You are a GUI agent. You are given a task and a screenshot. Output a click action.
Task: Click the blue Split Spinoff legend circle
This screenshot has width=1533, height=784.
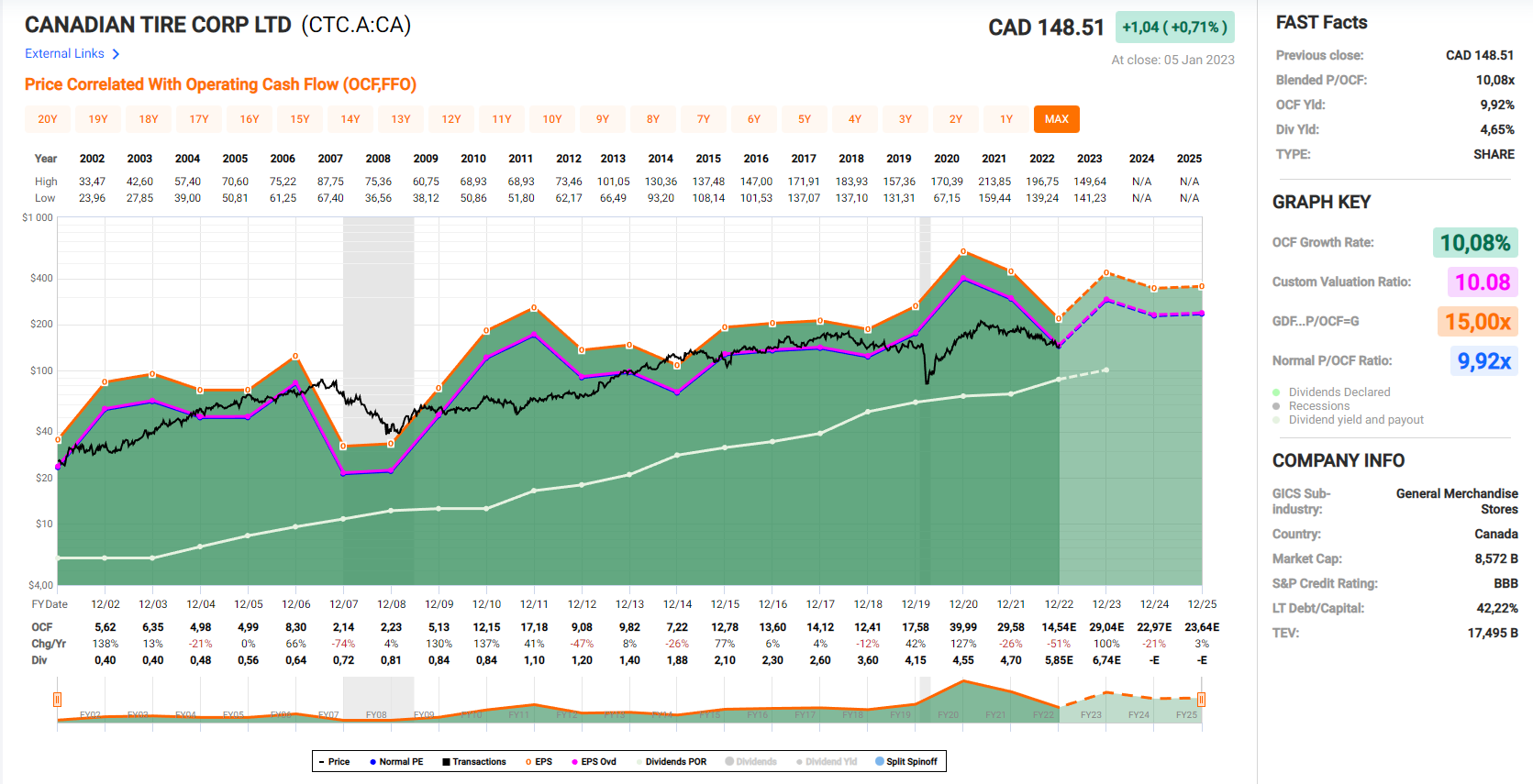click(x=880, y=761)
